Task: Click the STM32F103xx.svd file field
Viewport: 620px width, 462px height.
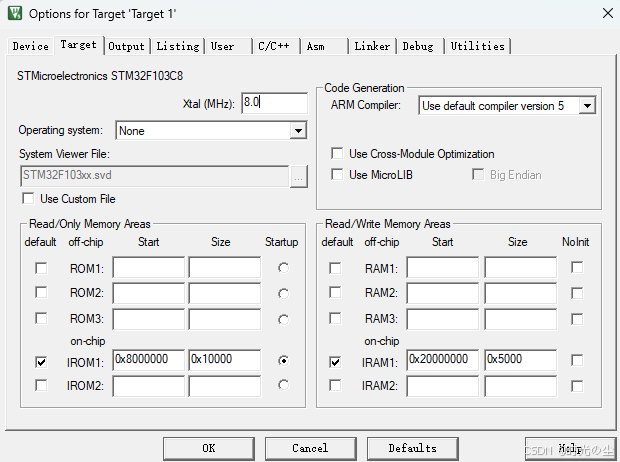Action: tap(154, 176)
